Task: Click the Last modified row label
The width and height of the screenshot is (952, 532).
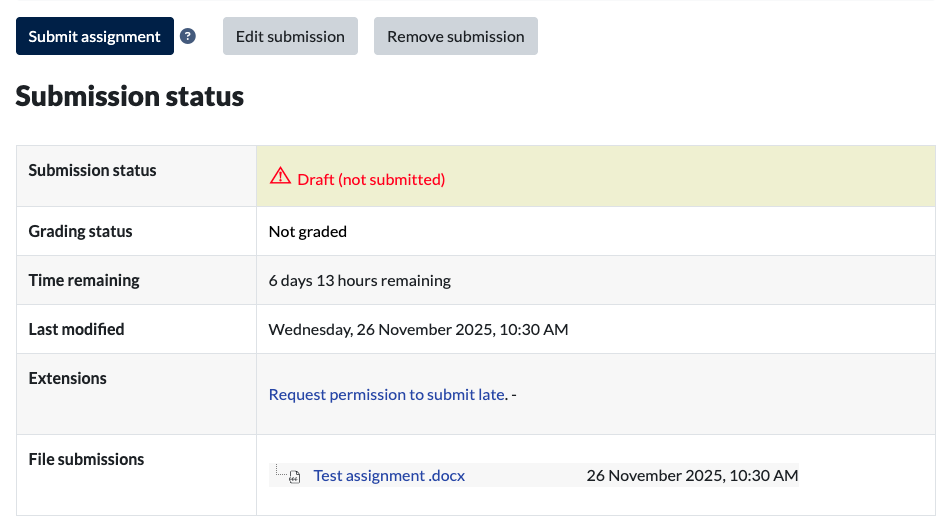Action: pos(76,330)
